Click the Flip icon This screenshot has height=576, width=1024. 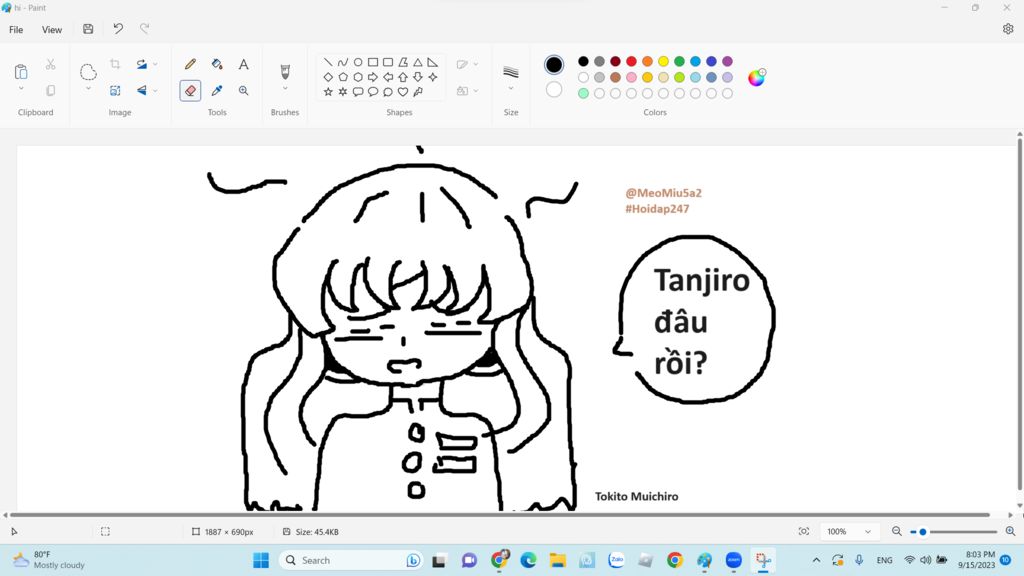pyautogui.click(x=142, y=91)
